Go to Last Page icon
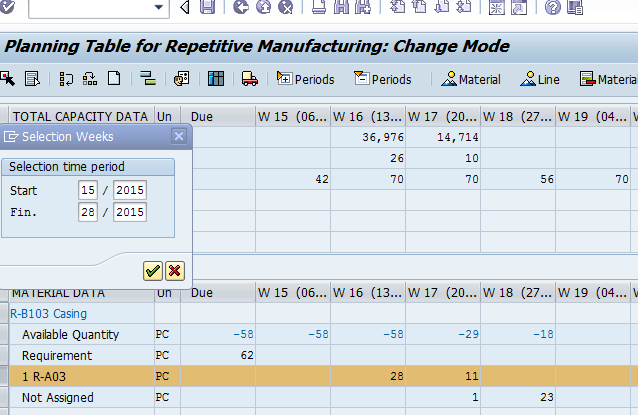The width and height of the screenshot is (638, 415). point(464,7)
